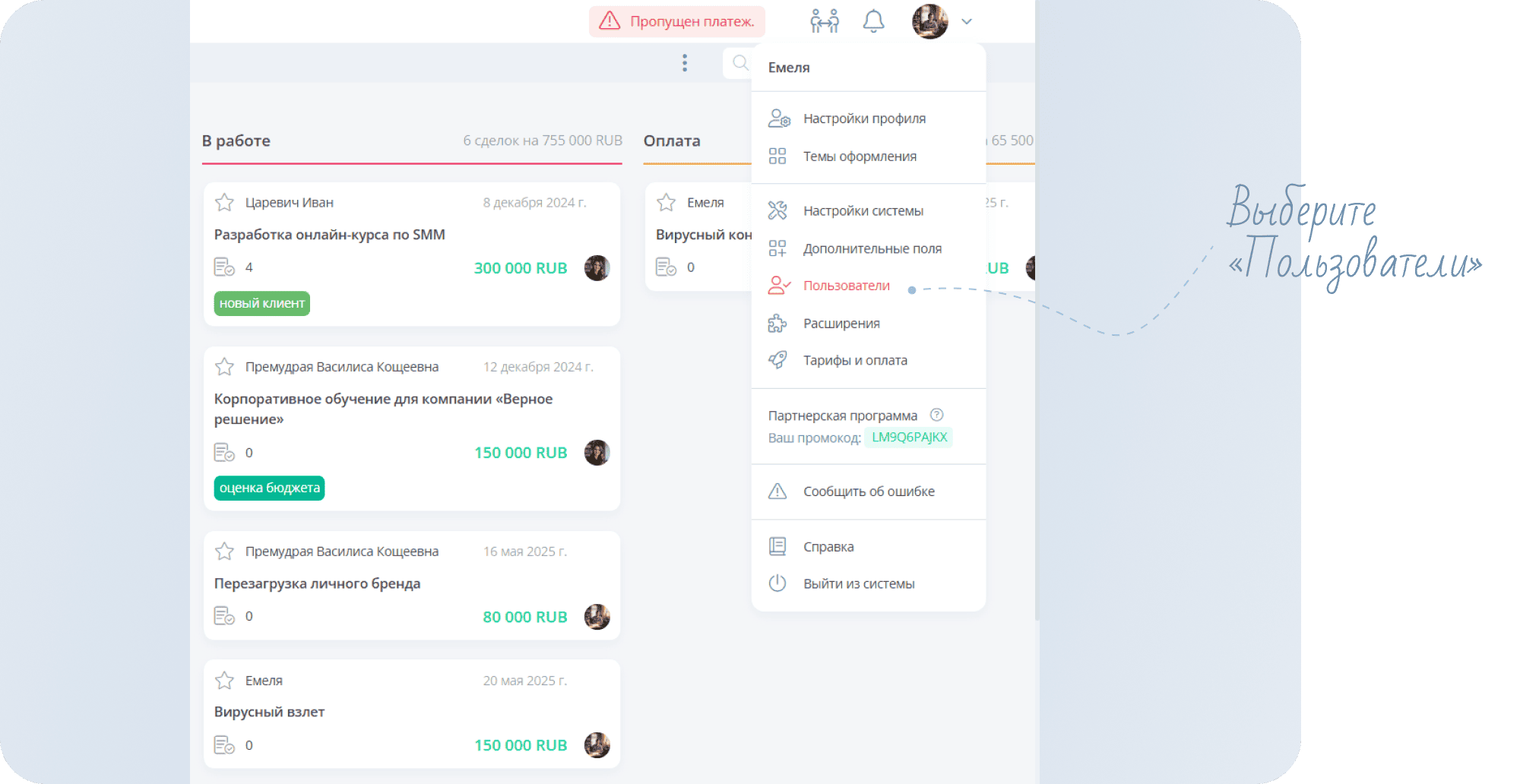Star the Разработка онлайн-курса по SMM deal
The width and height of the screenshot is (1520, 784).
point(224,203)
